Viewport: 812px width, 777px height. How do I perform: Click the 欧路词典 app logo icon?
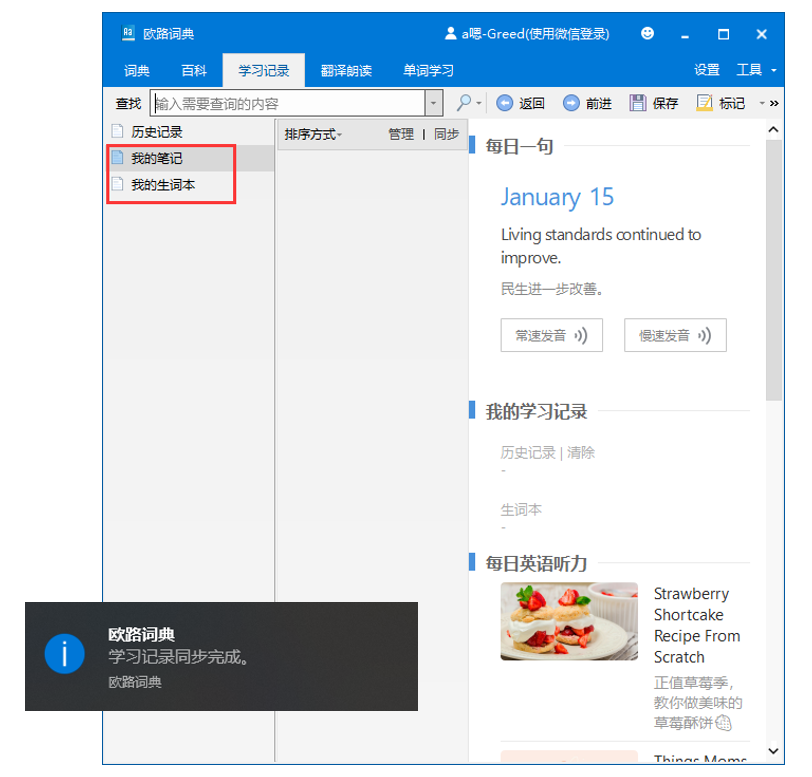pos(128,33)
